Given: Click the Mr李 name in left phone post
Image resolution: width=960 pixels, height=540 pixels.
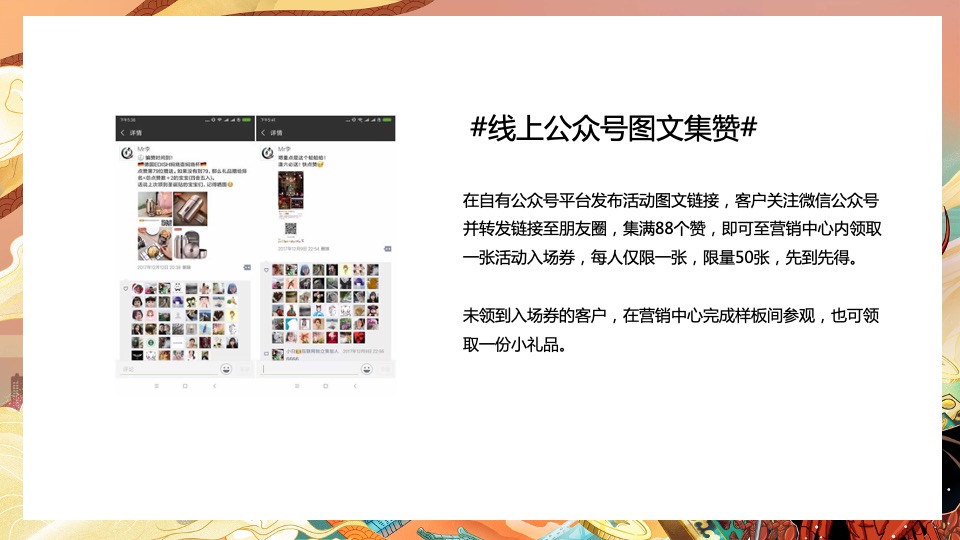Looking at the screenshot, I should pos(144,149).
